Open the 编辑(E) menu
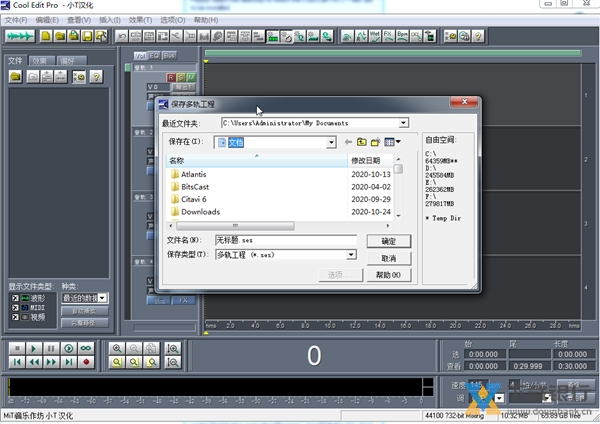 click(47, 20)
